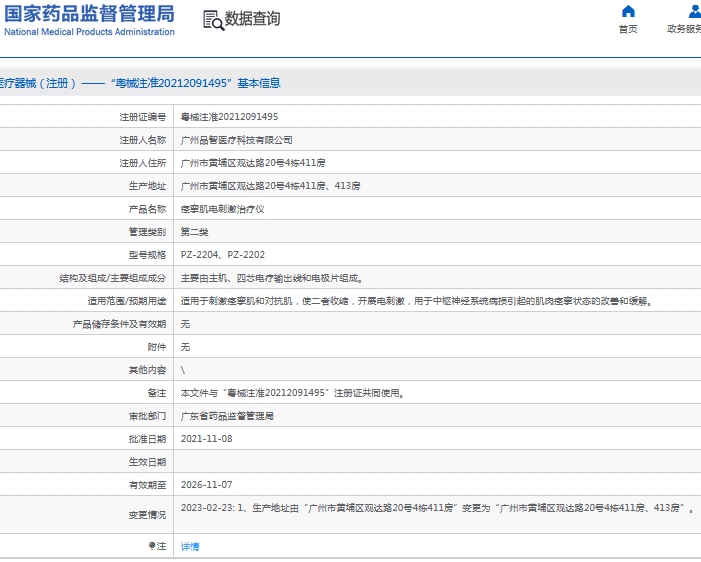Image resolution: width=701 pixels, height=562 pixels.
Task: Click the 注册人名称 label
Action: point(143,140)
